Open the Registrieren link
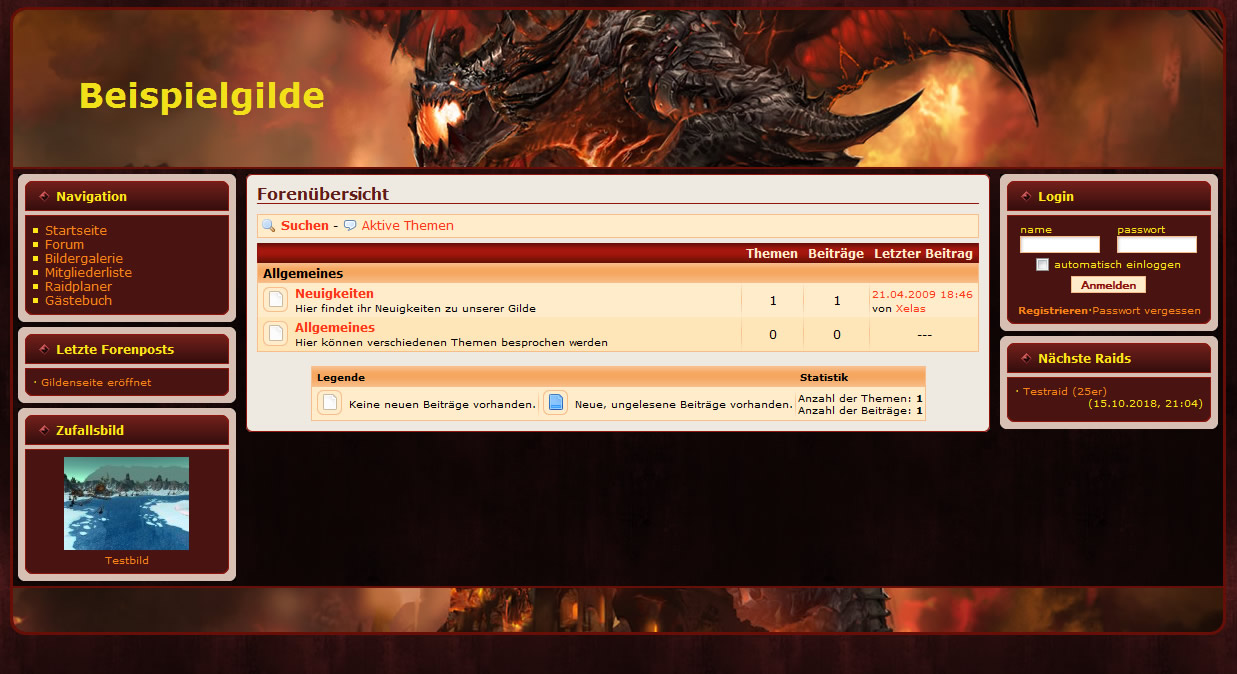The width and height of the screenshot is (1237, 674). click(x=1052, y=311)
